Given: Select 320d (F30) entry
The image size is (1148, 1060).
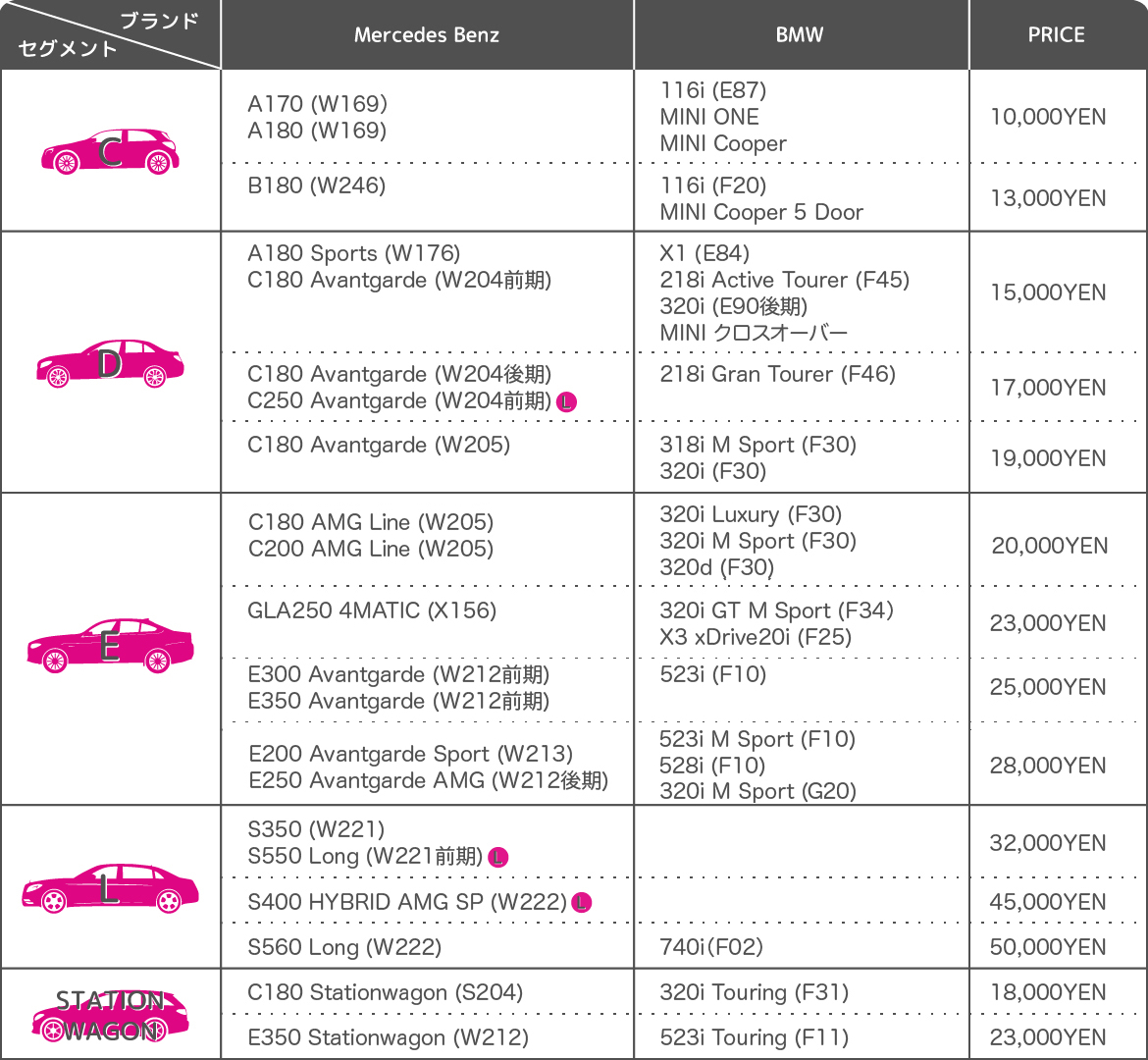Looking at the screenshot, I should pyautogui.click(x=717, y=567).
